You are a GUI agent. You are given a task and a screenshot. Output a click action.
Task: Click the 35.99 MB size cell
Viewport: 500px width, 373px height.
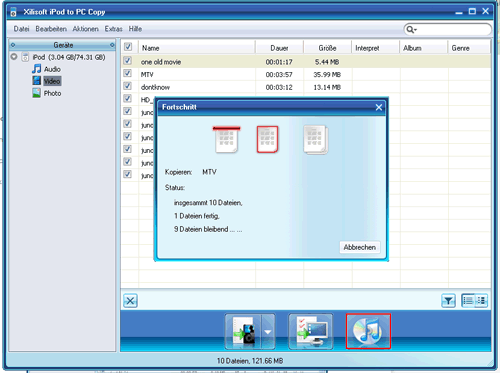pos(327,75)
